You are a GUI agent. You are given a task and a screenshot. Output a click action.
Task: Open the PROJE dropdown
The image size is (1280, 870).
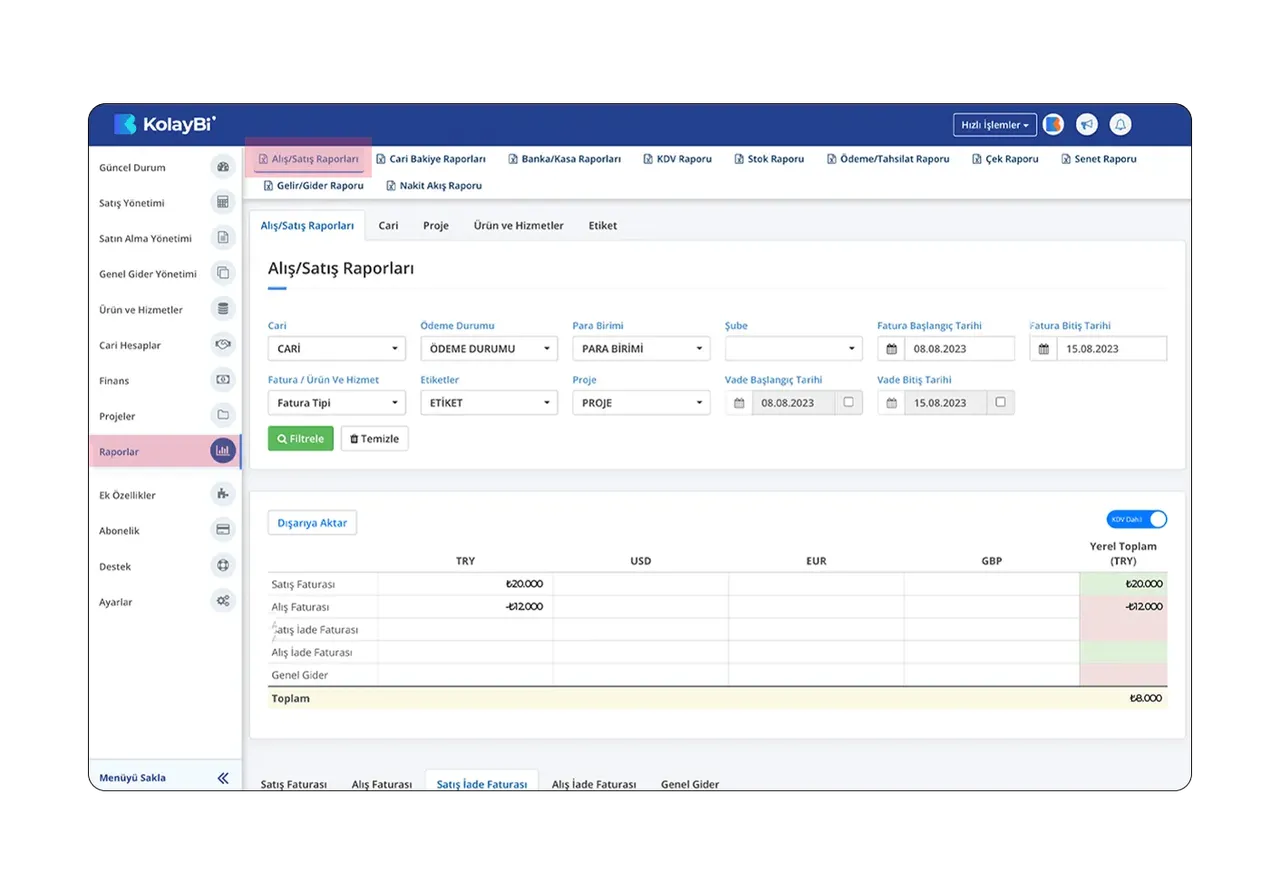tap(641, 403)
